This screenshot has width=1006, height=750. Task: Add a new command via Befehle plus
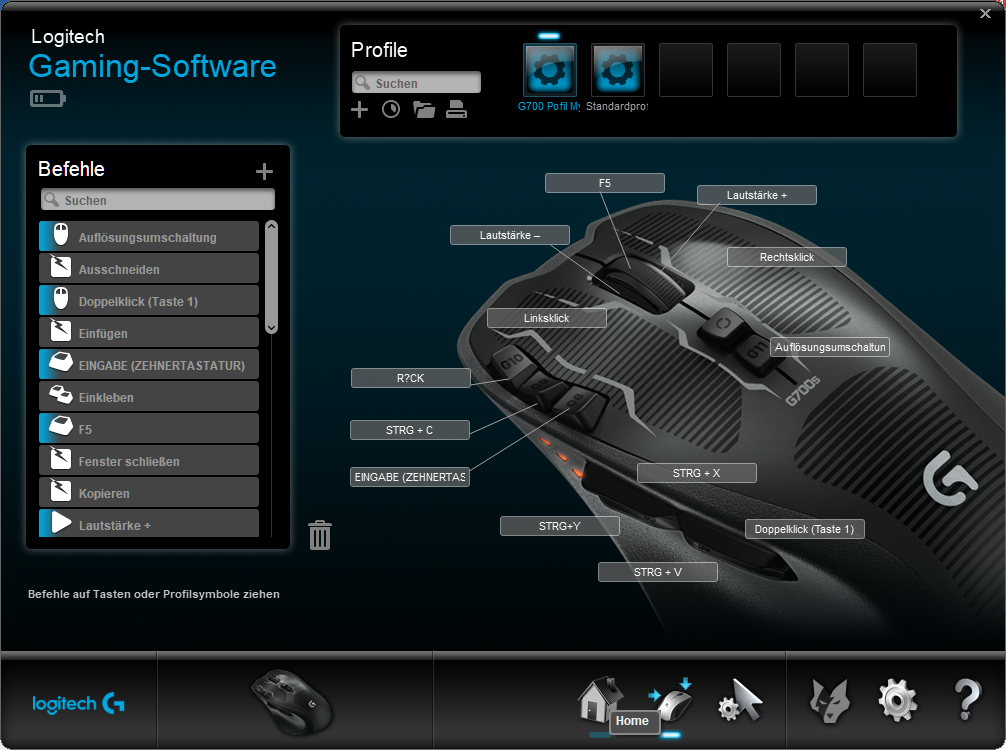tap(264, 171)
